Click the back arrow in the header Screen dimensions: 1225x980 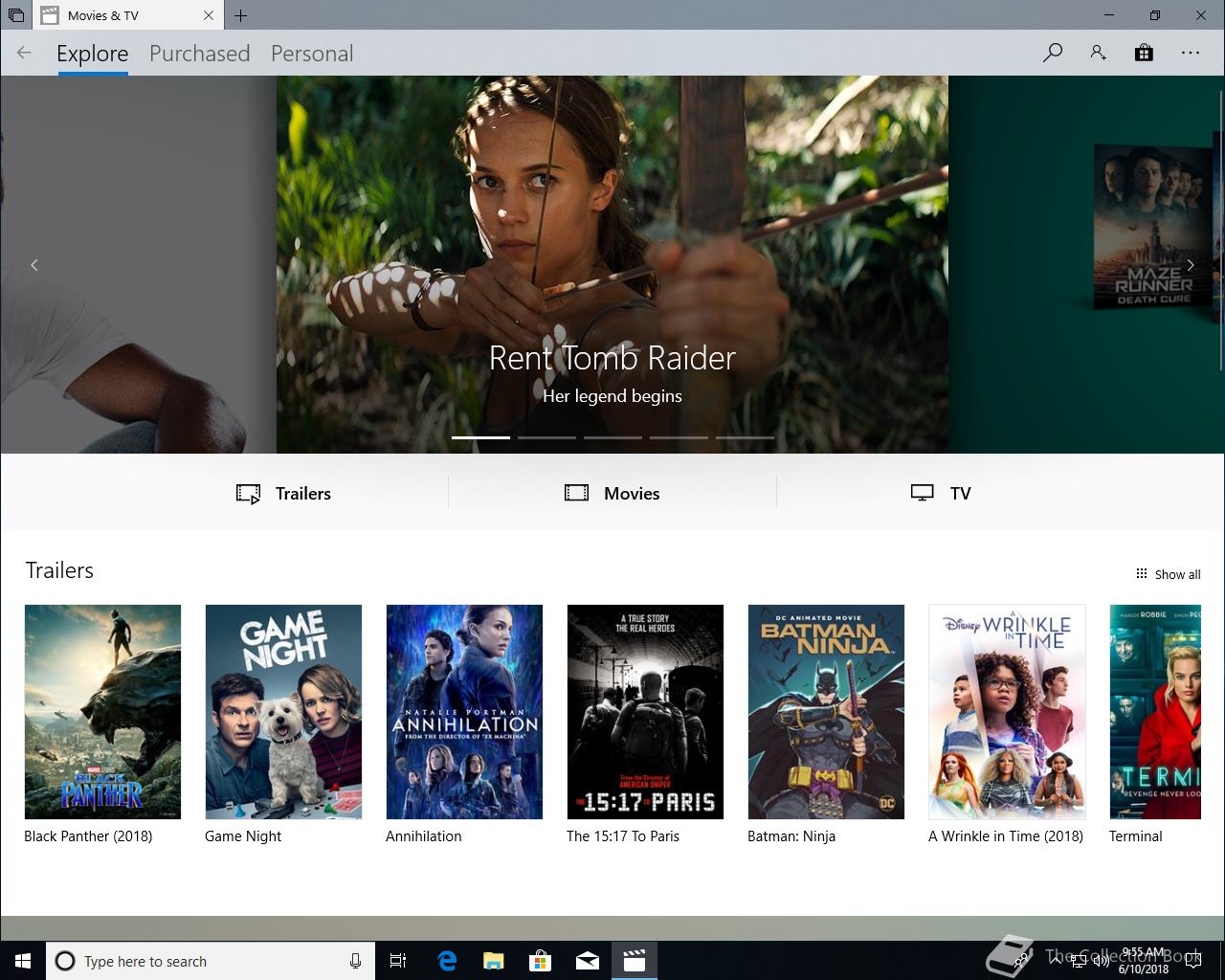24,53
